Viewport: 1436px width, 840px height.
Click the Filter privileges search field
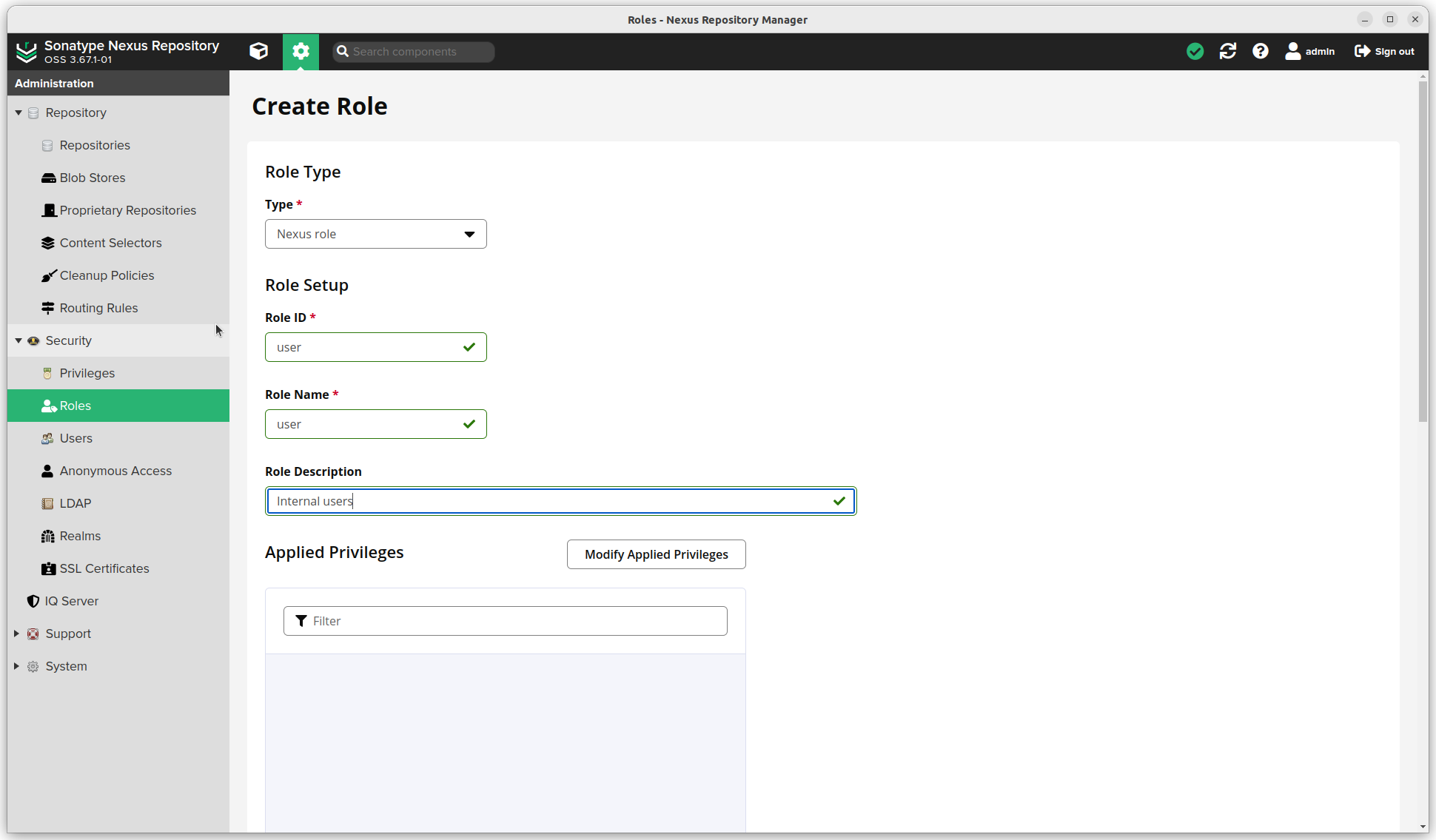click(x=505, y=620)
